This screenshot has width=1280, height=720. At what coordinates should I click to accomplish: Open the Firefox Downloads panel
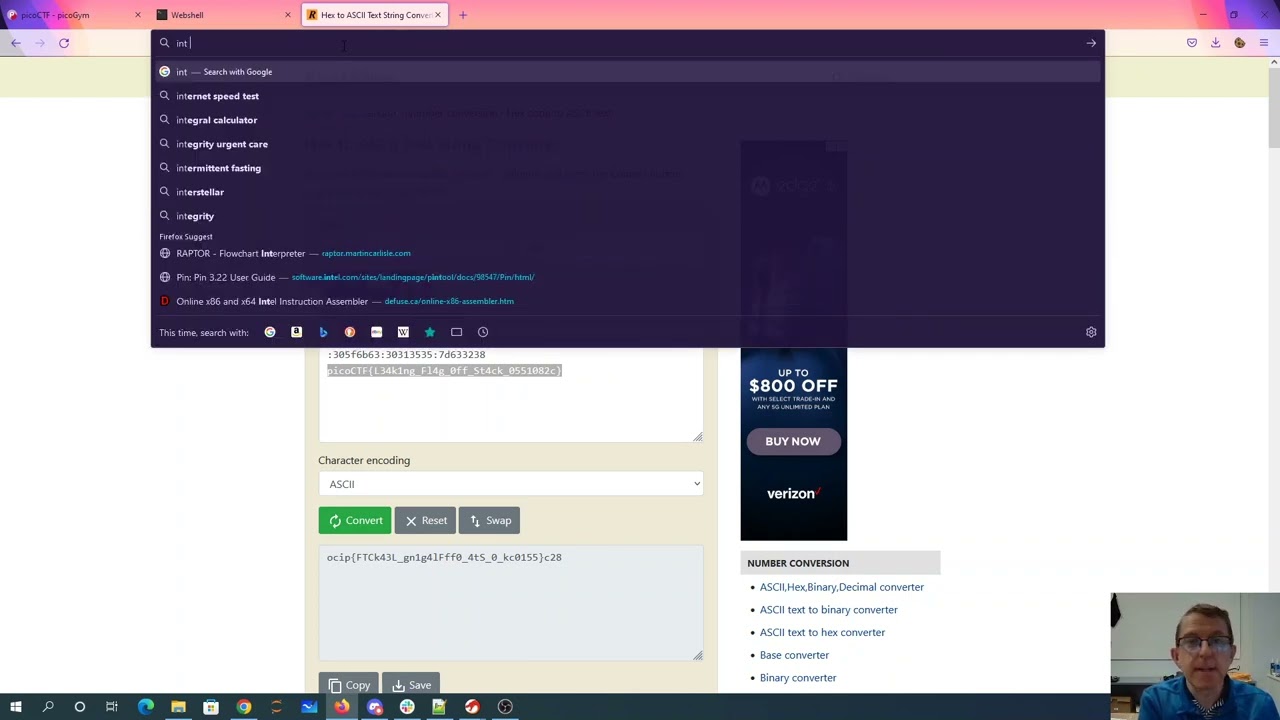pyautogui.click(x=1215, y=43)
